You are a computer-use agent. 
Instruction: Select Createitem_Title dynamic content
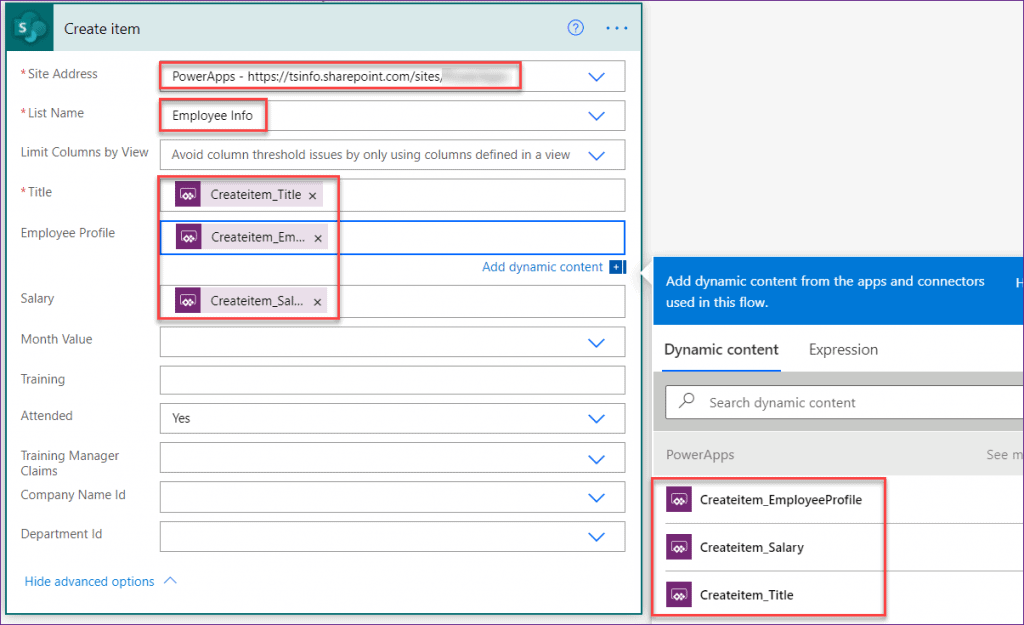click(x=746, y=595)
